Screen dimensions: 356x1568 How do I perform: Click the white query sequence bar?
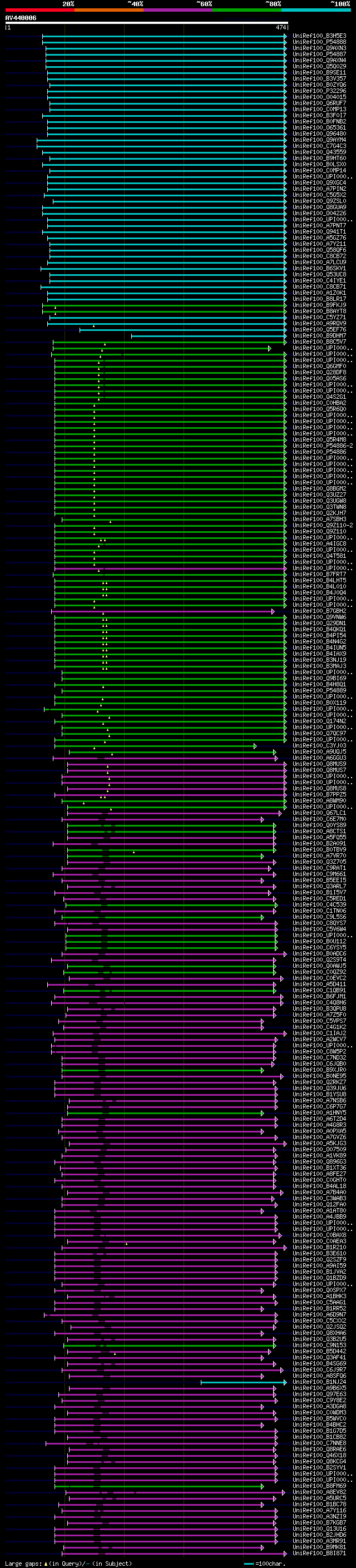146,22
